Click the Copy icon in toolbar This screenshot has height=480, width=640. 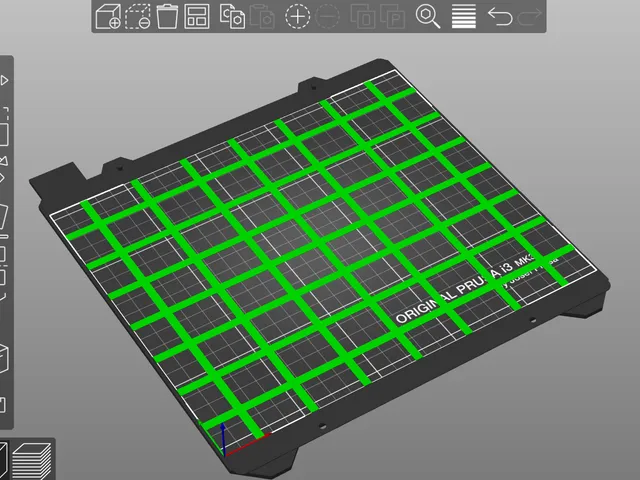pos(232,16)
